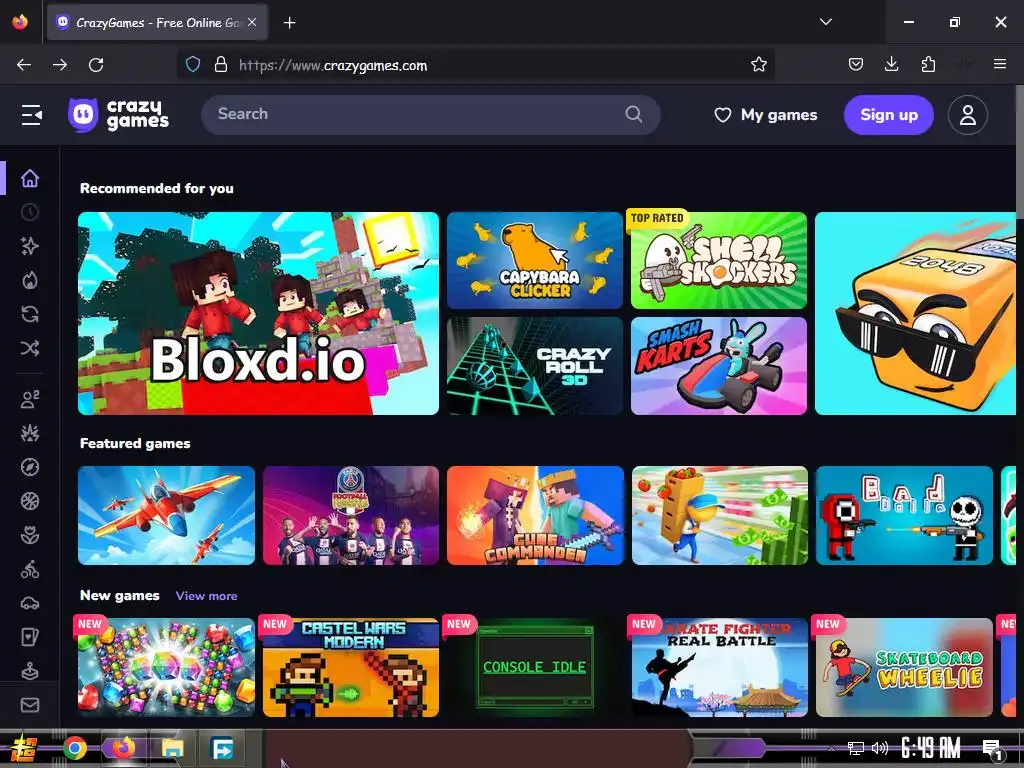Viewport: 1024px width, 768px height.
Task: Open Updated games refresh-arrows sidebar icon
Action: click(x=30, y=314)
